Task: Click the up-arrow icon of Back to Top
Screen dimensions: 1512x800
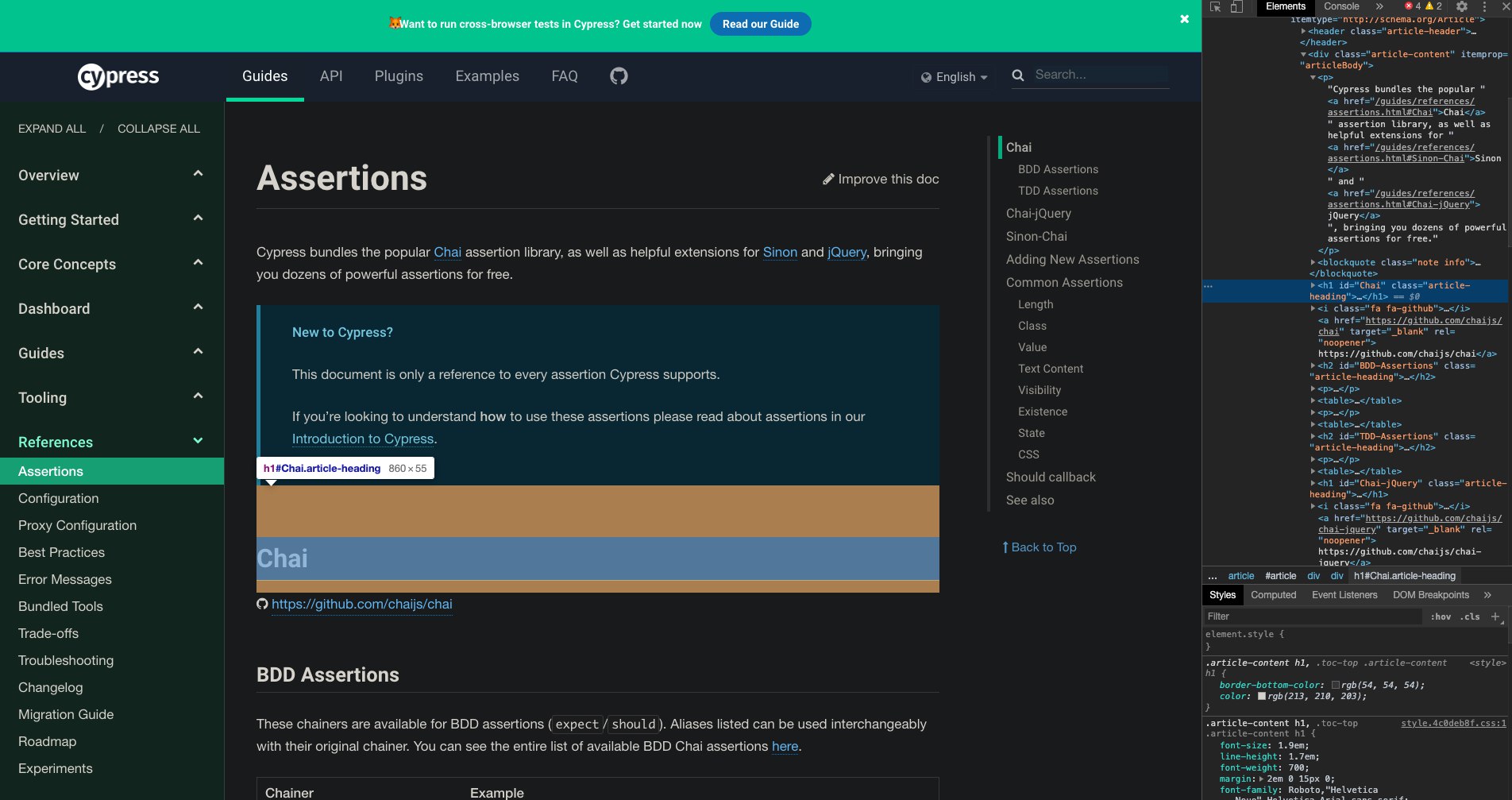Action: 1005,547
